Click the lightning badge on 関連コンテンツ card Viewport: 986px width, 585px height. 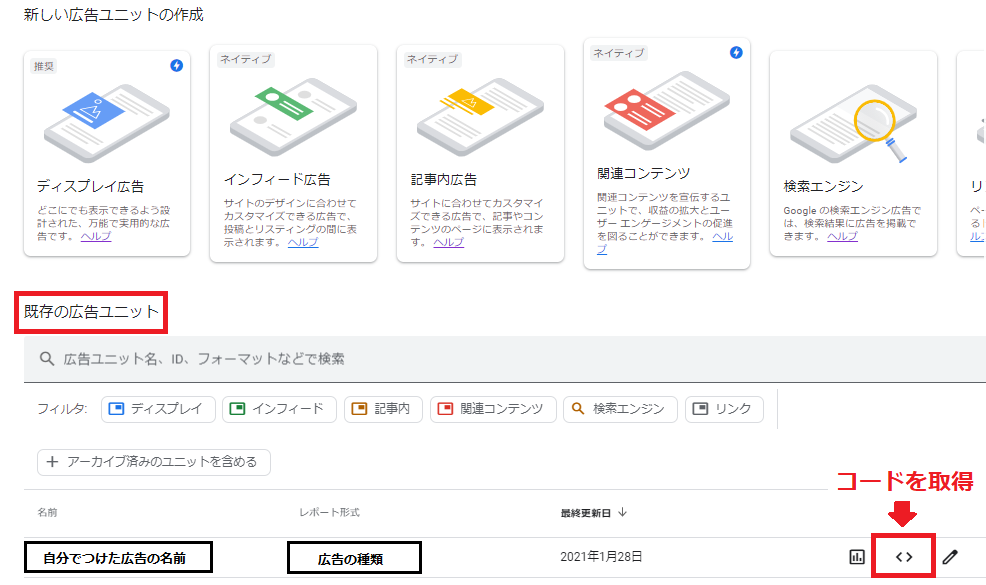click(x=736, y=52)
